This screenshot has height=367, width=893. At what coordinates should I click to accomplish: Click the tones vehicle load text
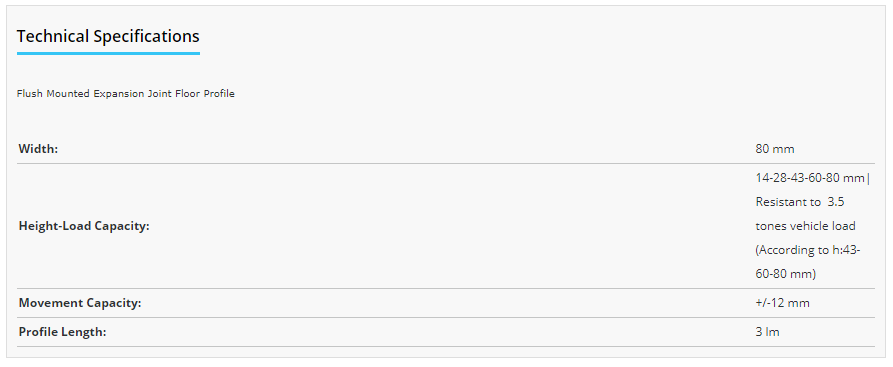tap(805, 226)
